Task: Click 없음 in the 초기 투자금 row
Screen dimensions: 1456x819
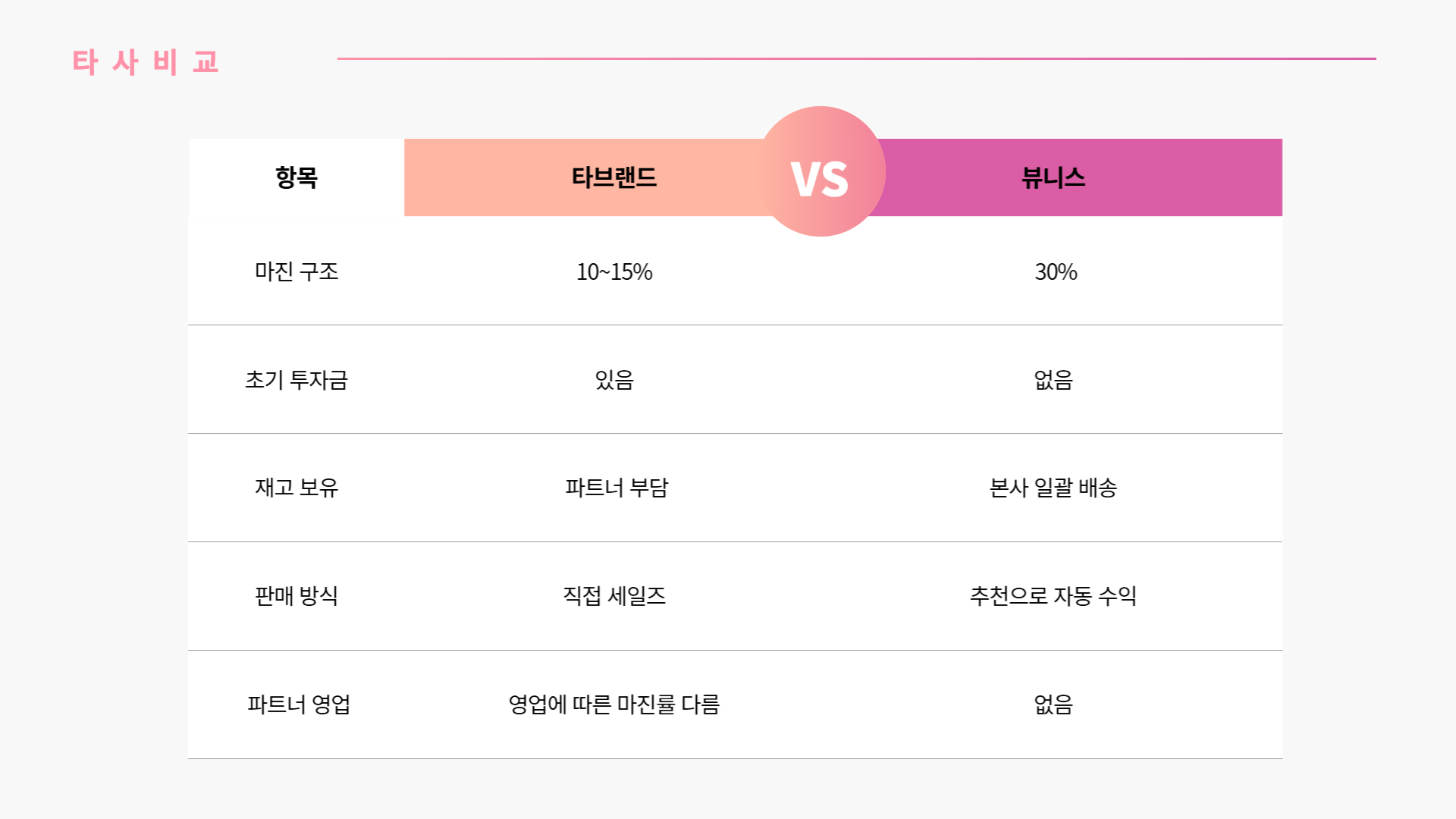Action: click(x=1053, y=380)
